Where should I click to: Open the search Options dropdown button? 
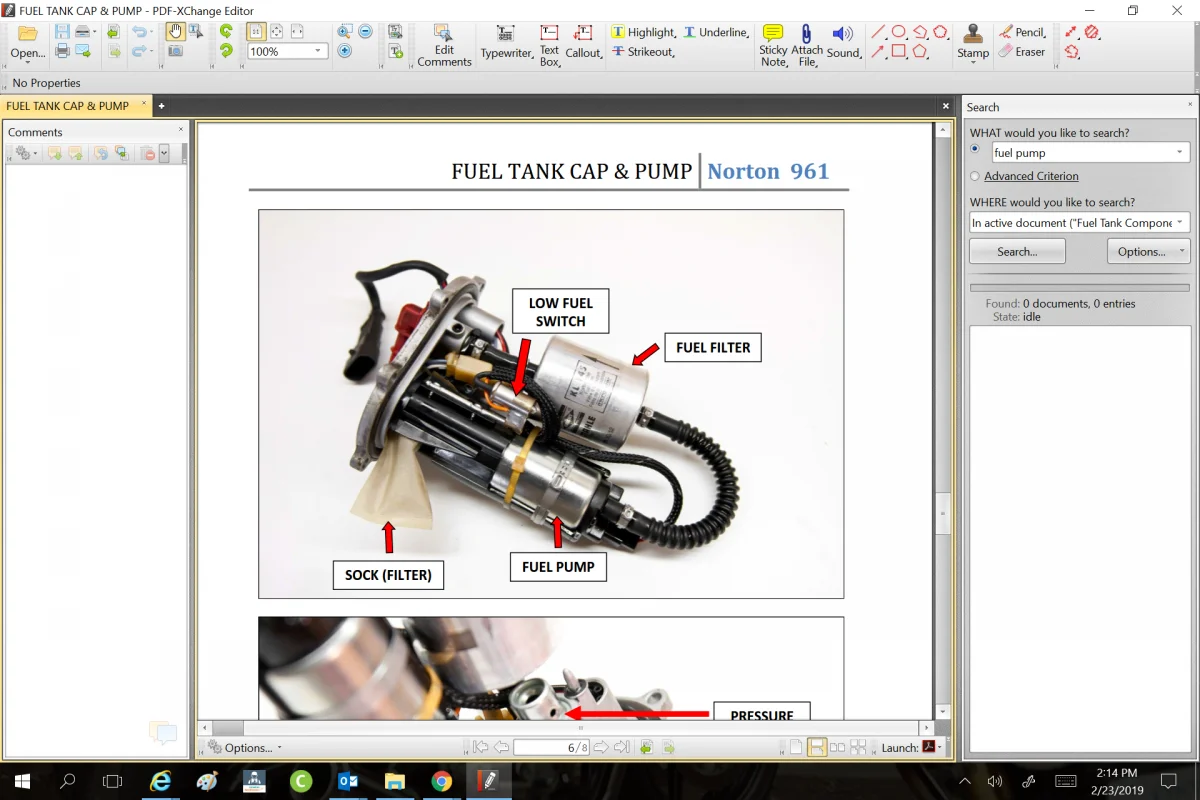tap(1148, 251)
